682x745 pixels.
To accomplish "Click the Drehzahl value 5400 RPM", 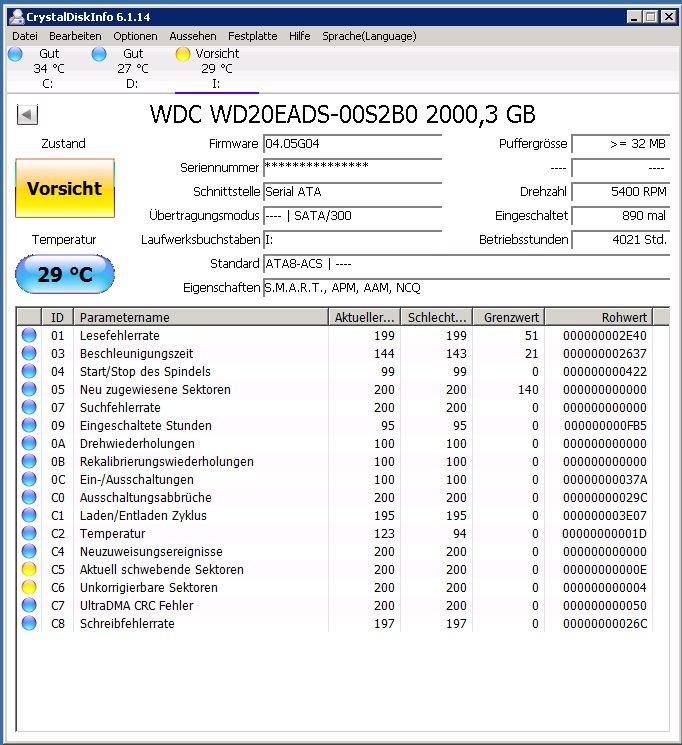I will [620, 191].
